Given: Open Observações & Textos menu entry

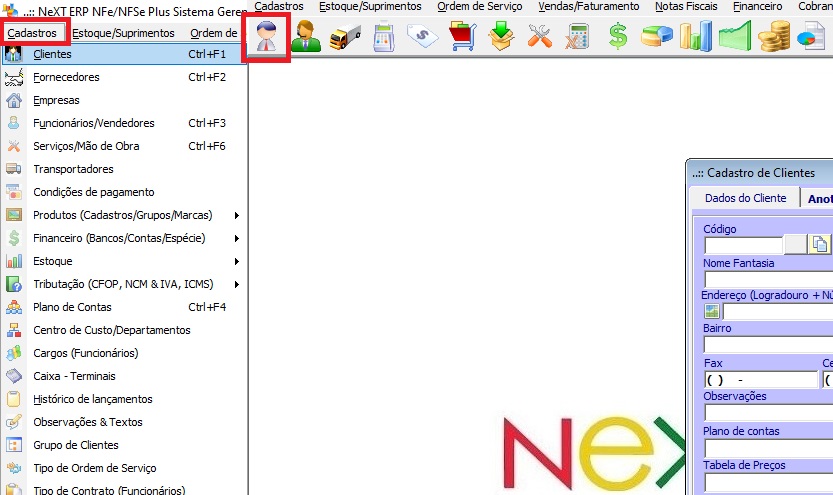Looking at the screenshot, I should point(125,422).
